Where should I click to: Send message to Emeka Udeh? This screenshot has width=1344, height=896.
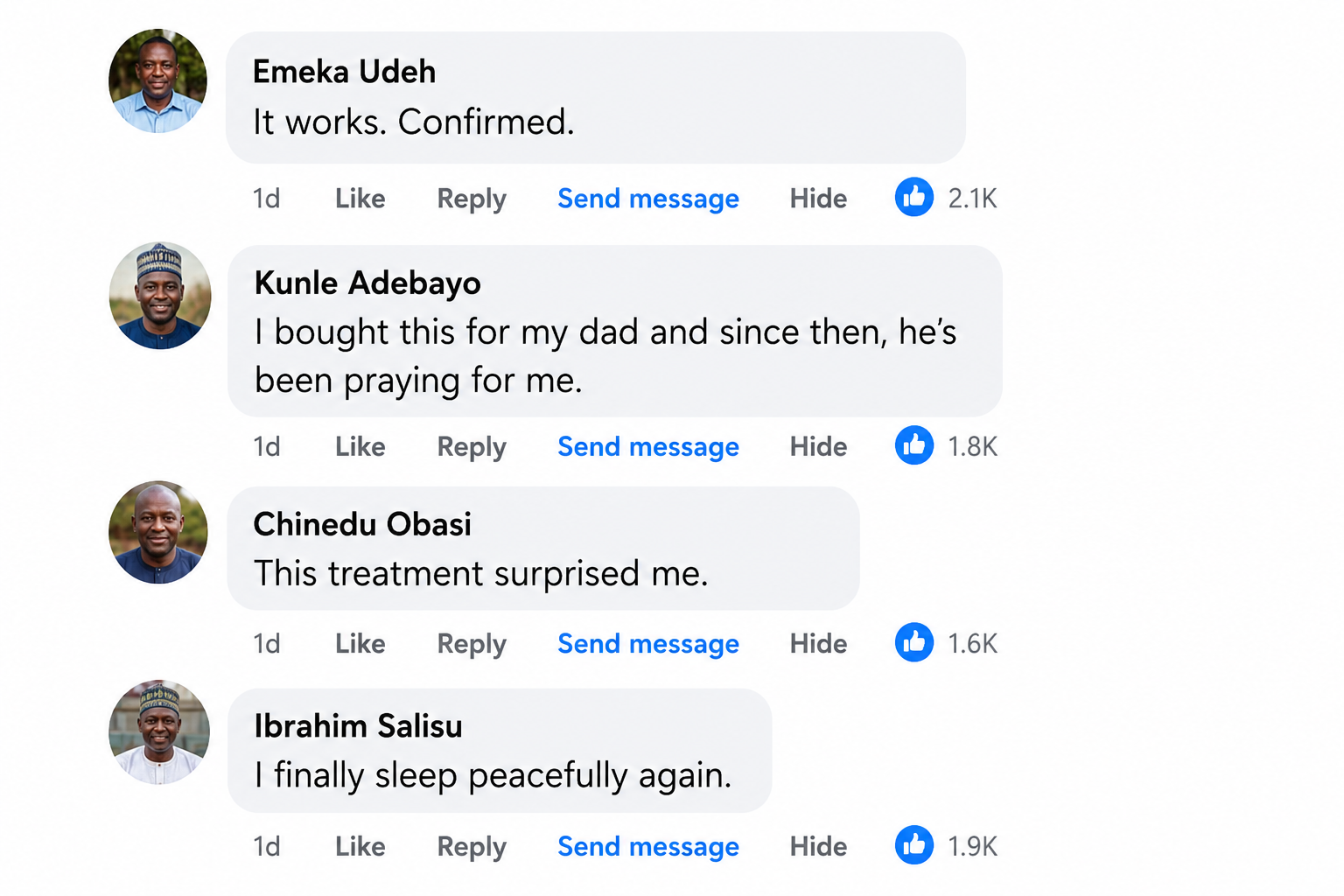(648, 199)
